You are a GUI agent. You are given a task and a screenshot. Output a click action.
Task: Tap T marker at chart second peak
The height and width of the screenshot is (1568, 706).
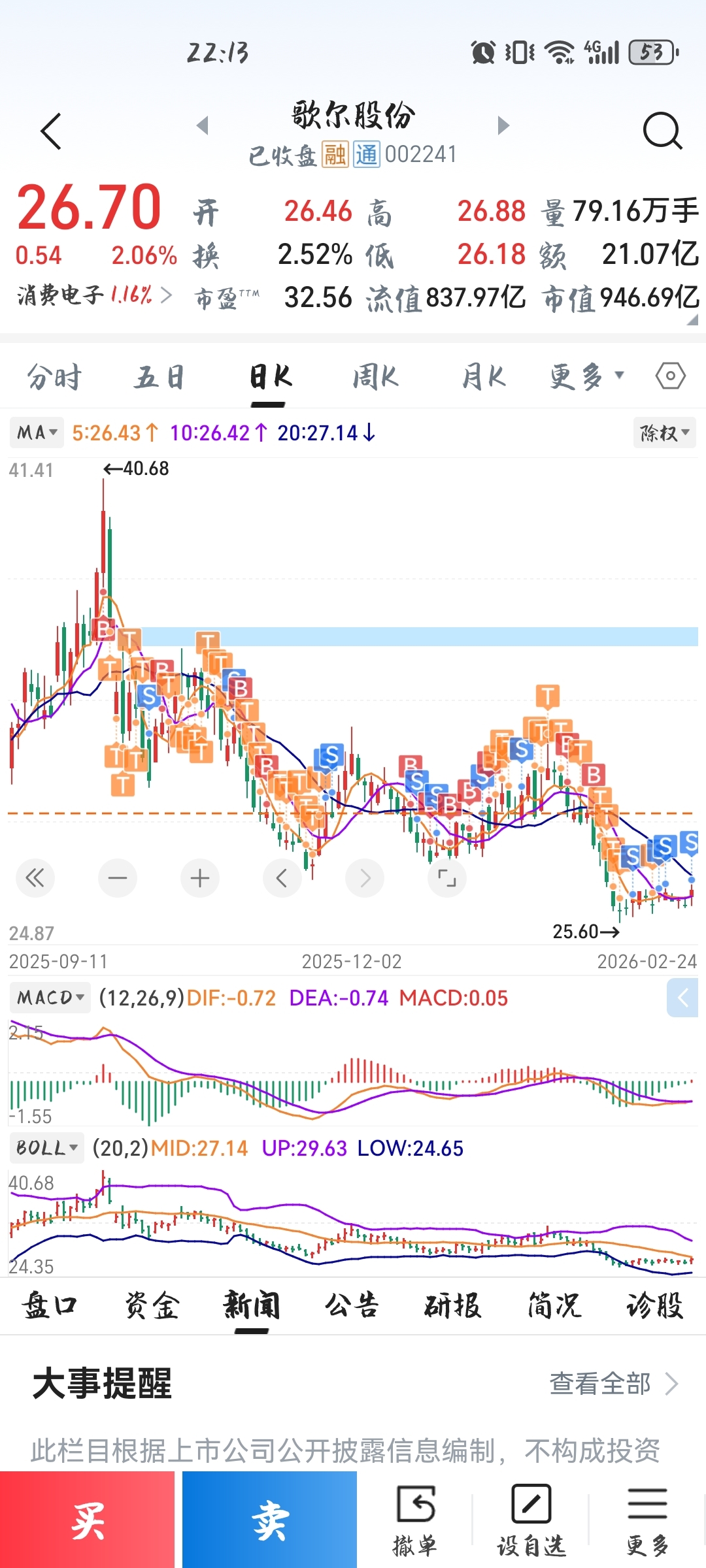coord(547,696)
